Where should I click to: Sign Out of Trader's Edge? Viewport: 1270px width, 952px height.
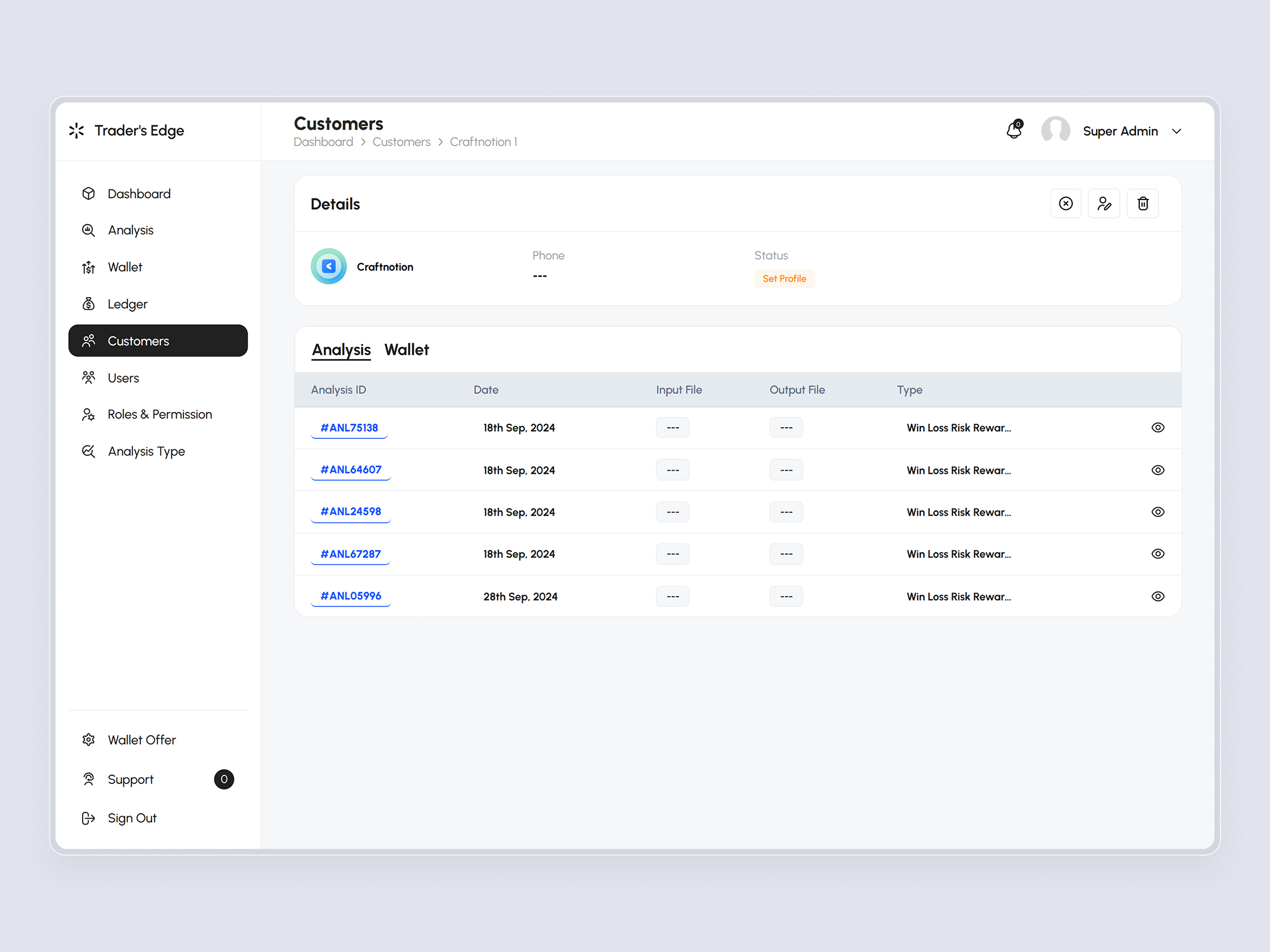132,817
